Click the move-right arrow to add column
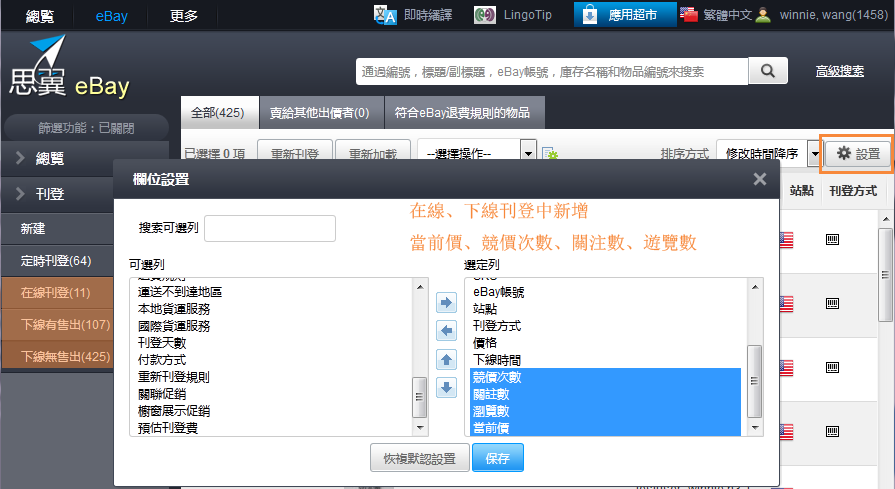The image size is (895, 489). coord(446,302)
